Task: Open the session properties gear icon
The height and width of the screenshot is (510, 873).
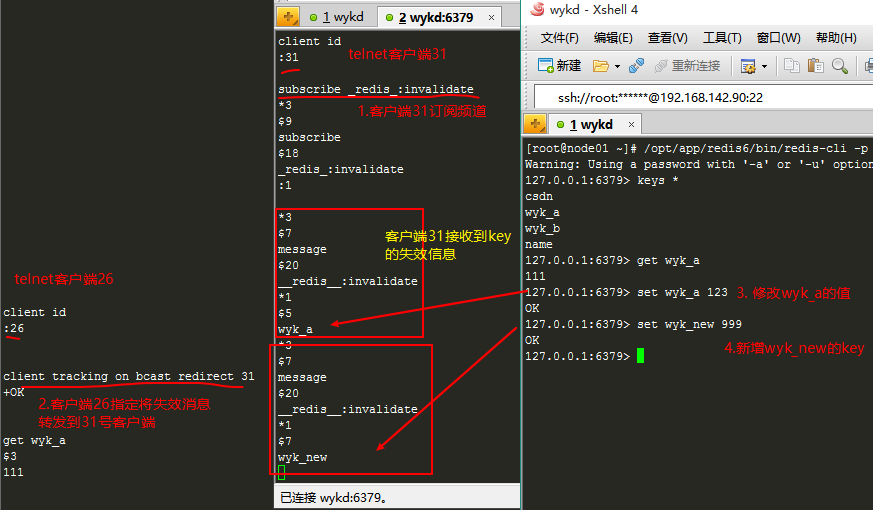Action: (748, 66)
